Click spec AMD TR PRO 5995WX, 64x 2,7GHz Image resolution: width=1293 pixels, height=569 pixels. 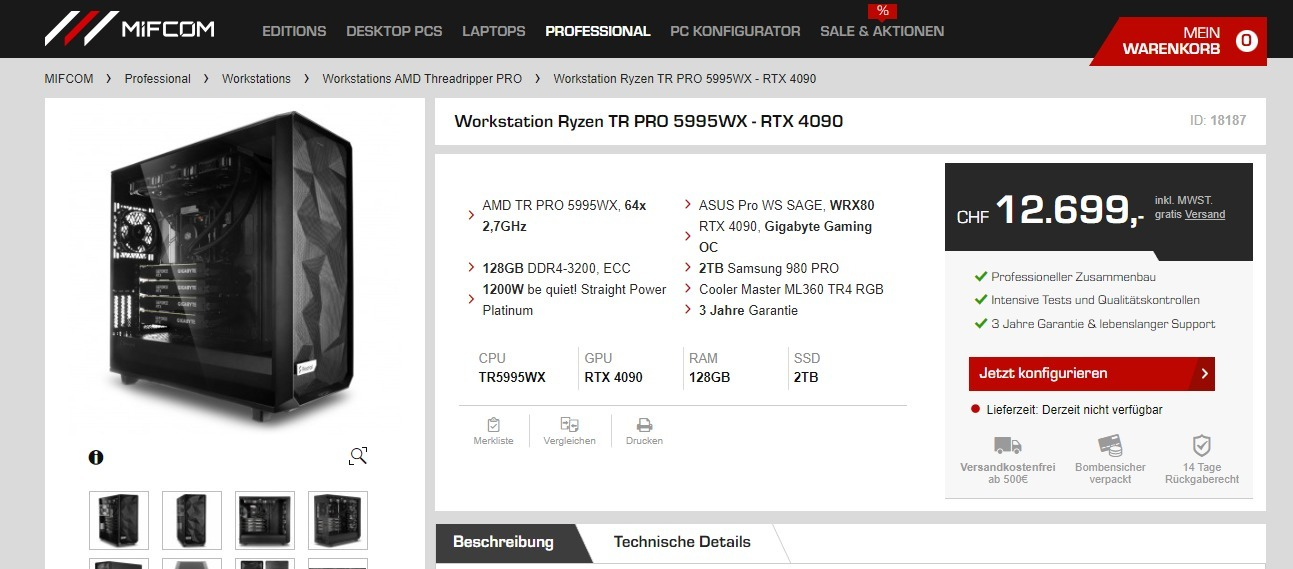coord(564,216)
